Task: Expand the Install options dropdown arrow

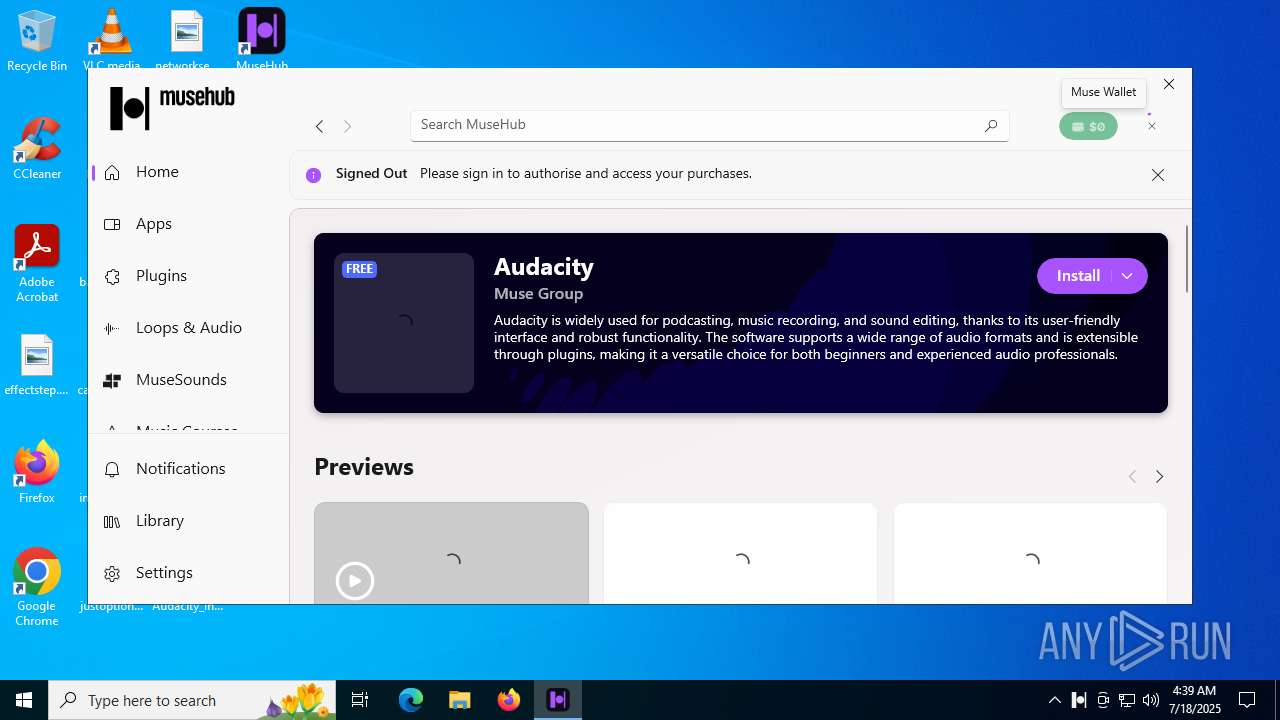Action: pos(1127,276)
